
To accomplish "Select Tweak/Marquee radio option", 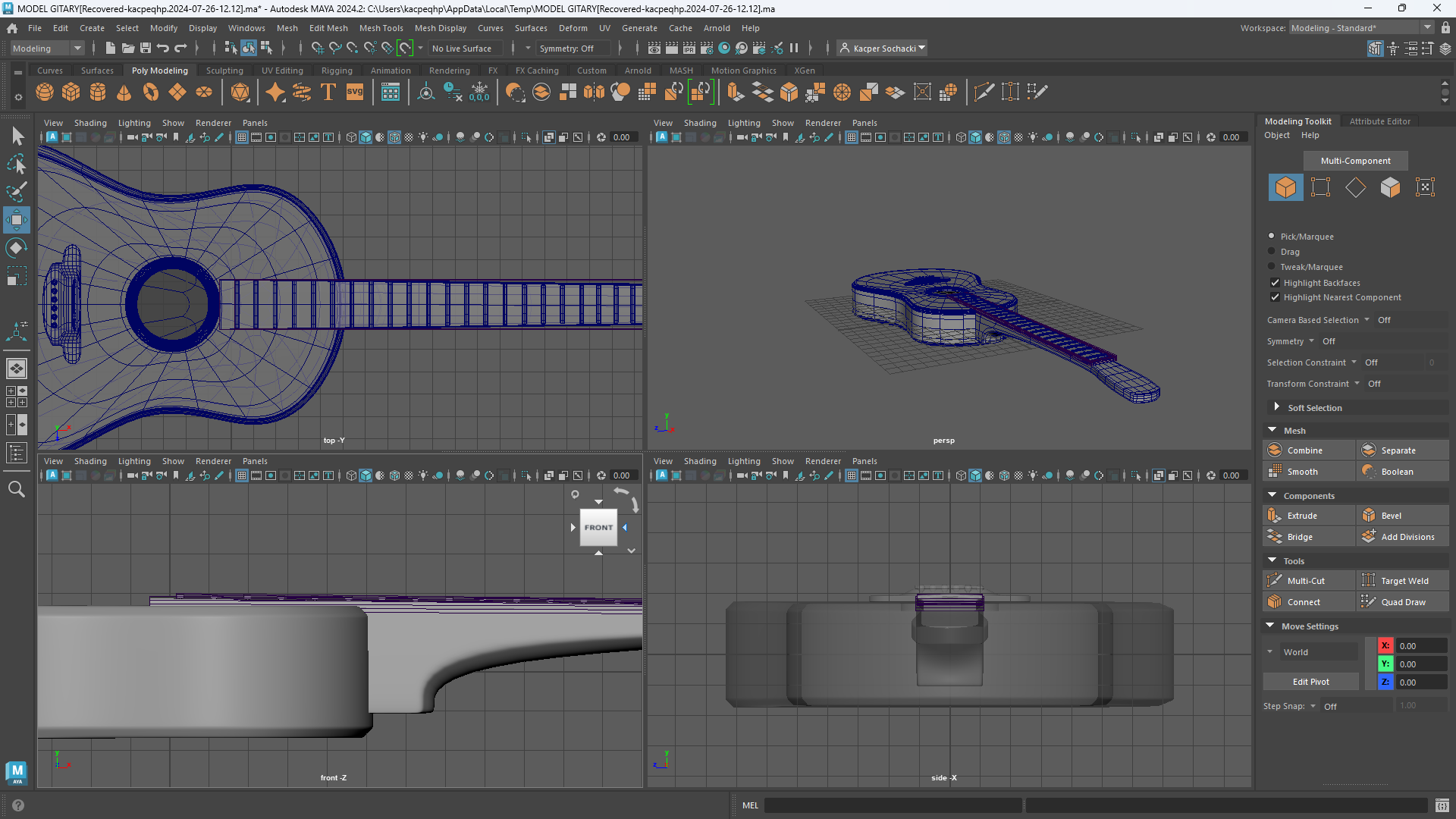I will [1272, 266].
